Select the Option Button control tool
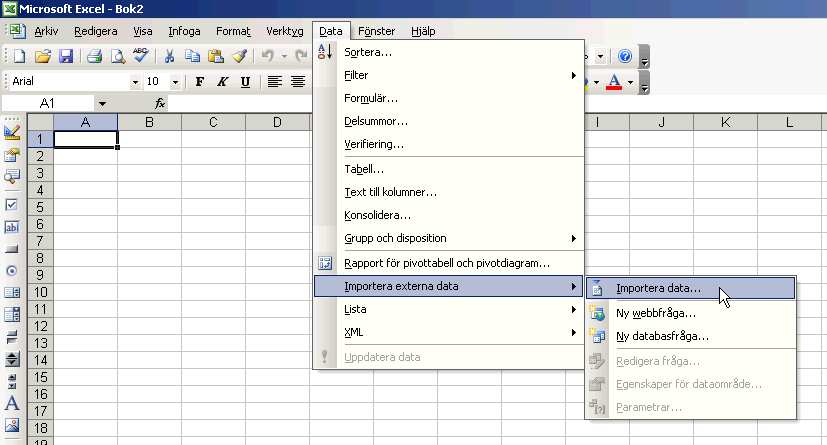The height and width of the screenshot is (445, 827). (12, 270)
